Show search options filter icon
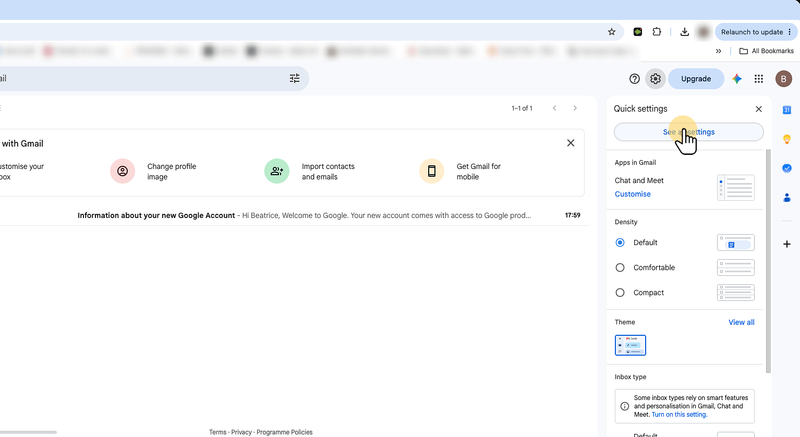800x437 pixels. click(294, 78)
